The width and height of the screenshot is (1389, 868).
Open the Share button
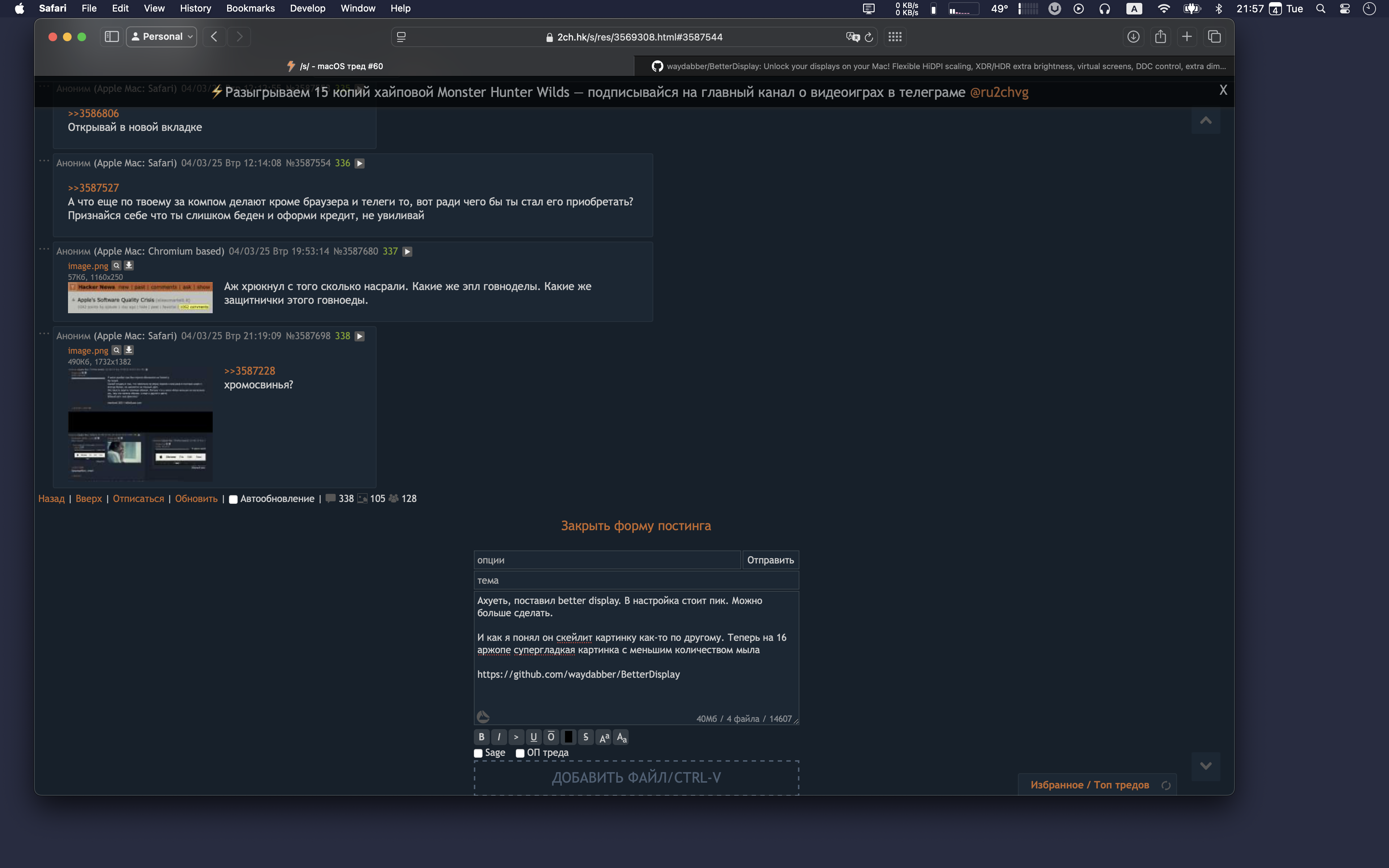pyautogui.click(x=1160, y=37)
